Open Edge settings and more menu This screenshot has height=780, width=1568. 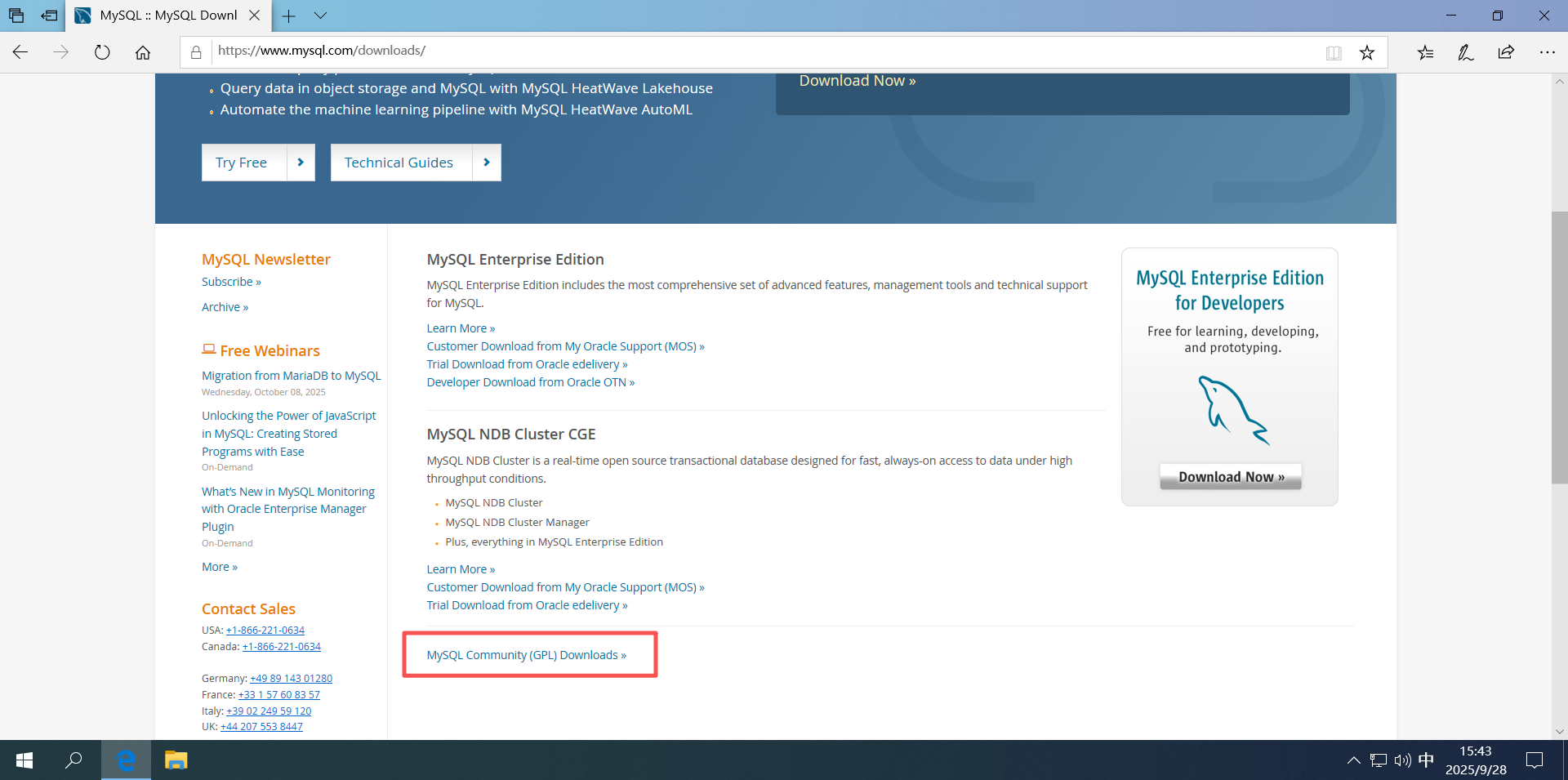(1547, 52)
